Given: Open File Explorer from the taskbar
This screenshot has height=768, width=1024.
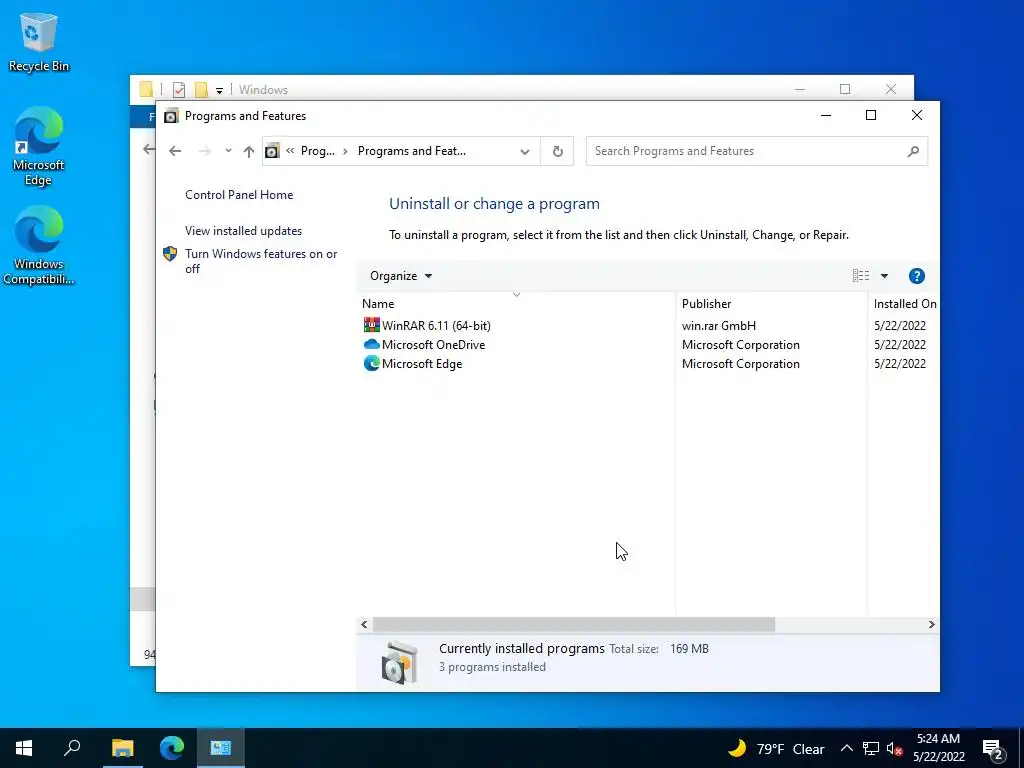Looking at the screenshot, I should [x=122, y=748].
